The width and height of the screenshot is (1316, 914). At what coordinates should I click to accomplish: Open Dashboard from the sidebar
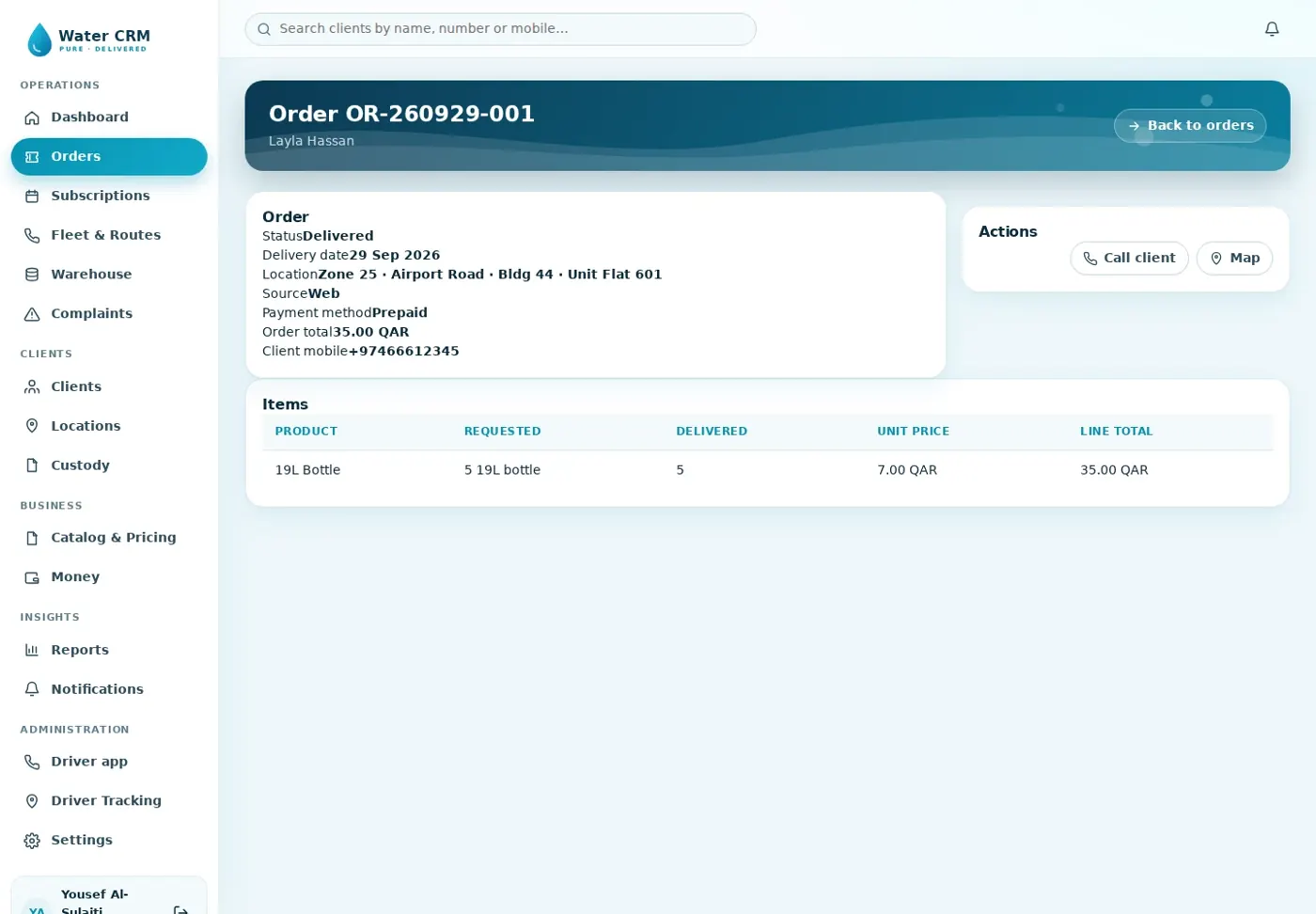(109, 118)
